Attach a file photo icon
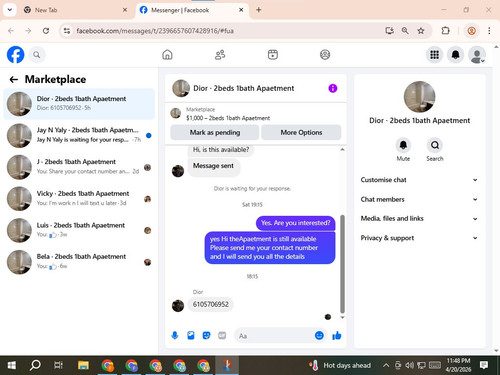500x375 pixels. [191, 335]
